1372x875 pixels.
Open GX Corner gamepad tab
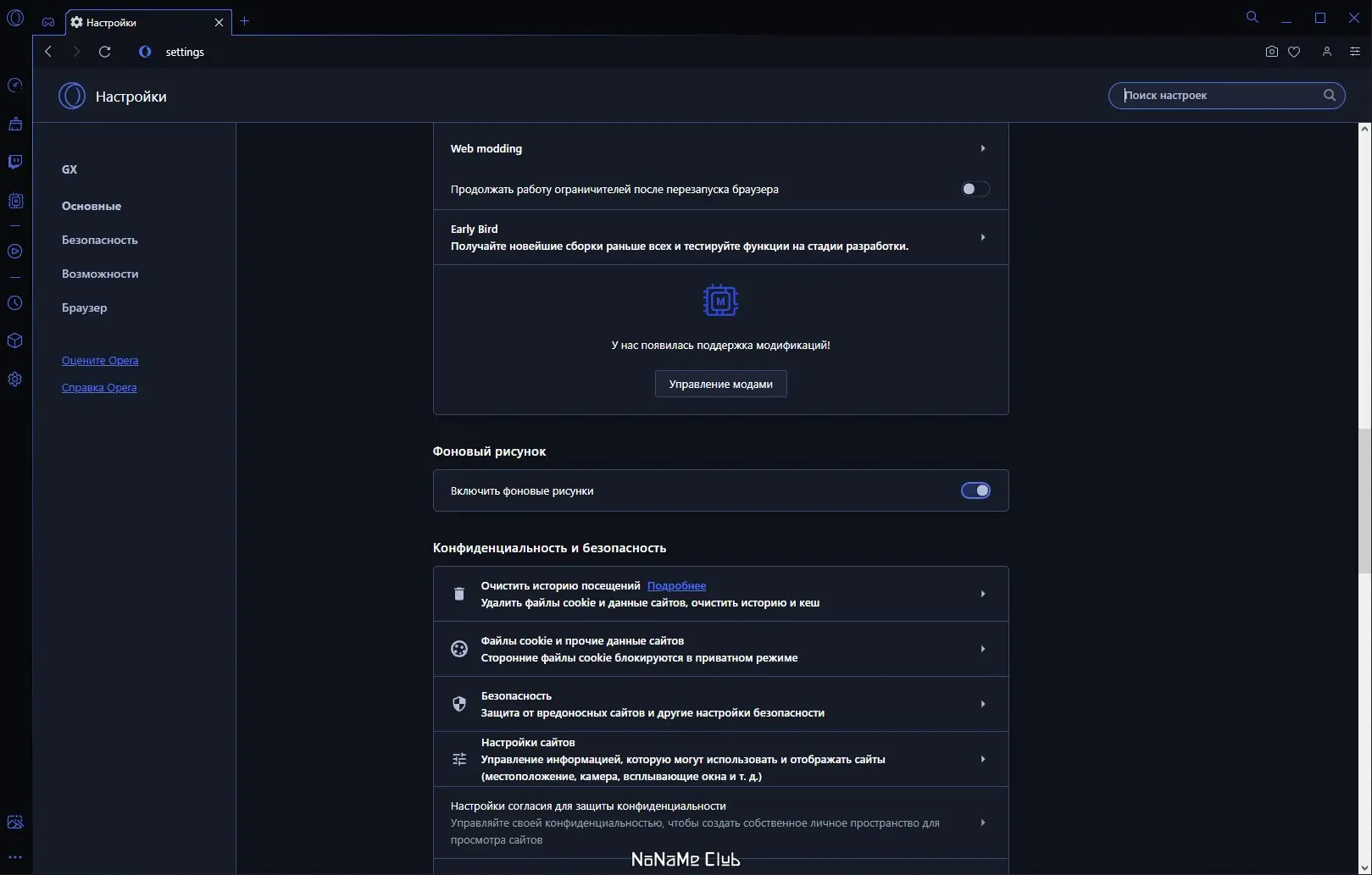coord(48,22)
